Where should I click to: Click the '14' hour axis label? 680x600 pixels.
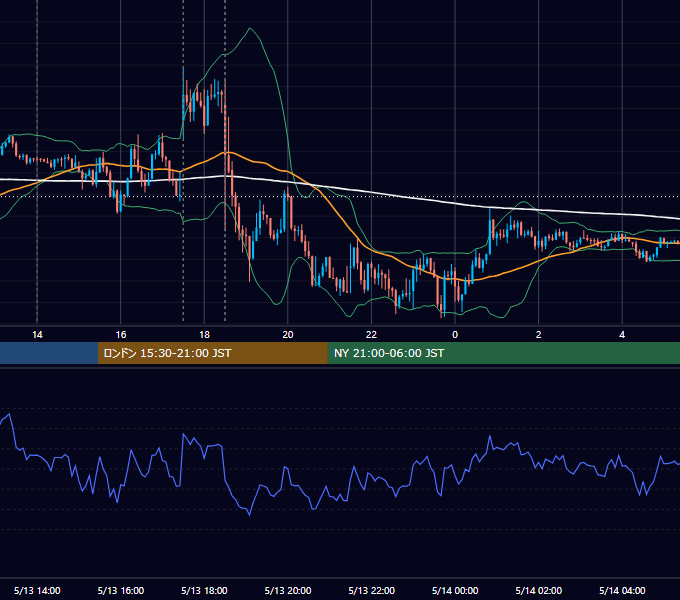coord(37,335)
